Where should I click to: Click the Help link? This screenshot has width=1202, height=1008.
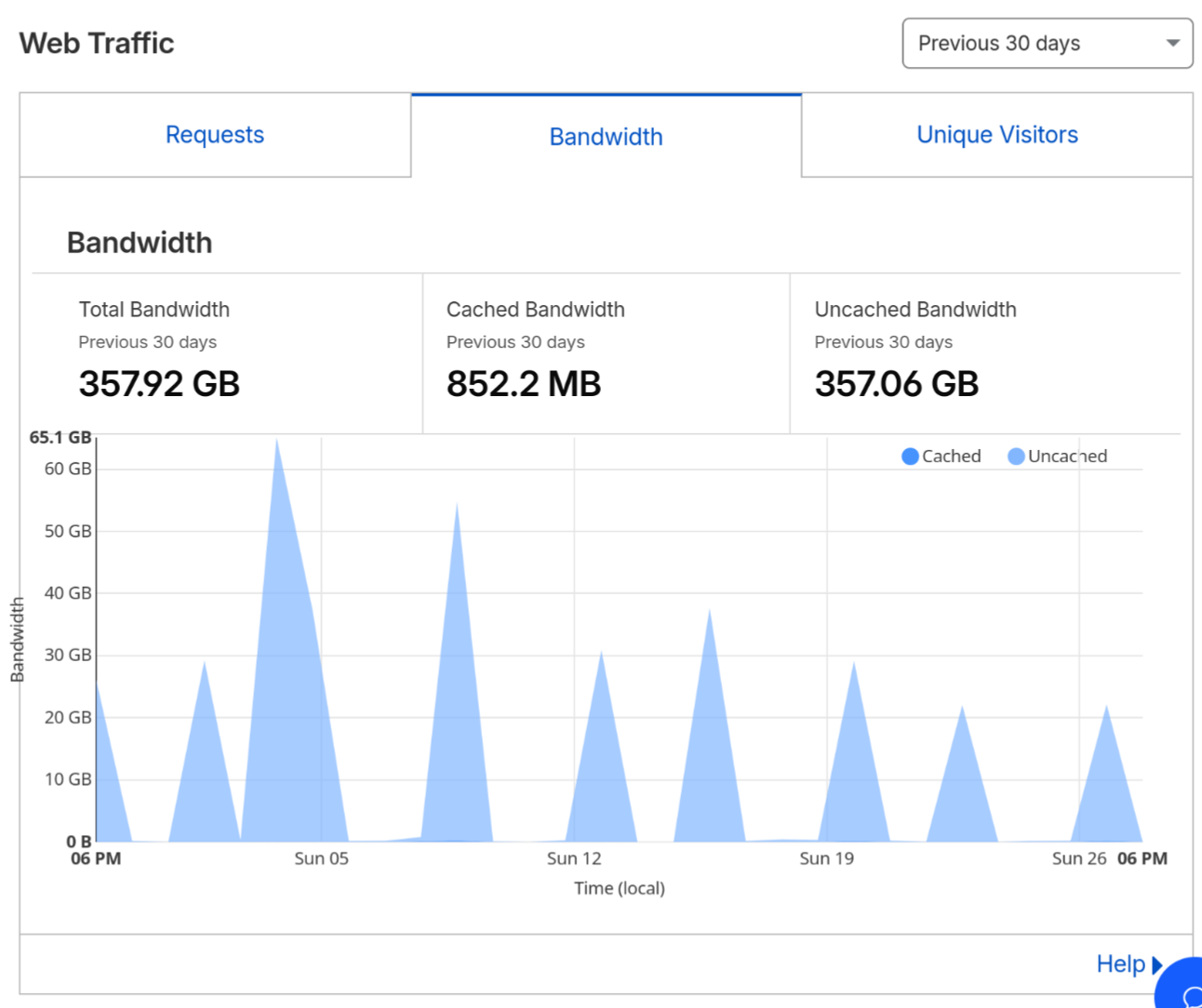(x=1120, y=964)
